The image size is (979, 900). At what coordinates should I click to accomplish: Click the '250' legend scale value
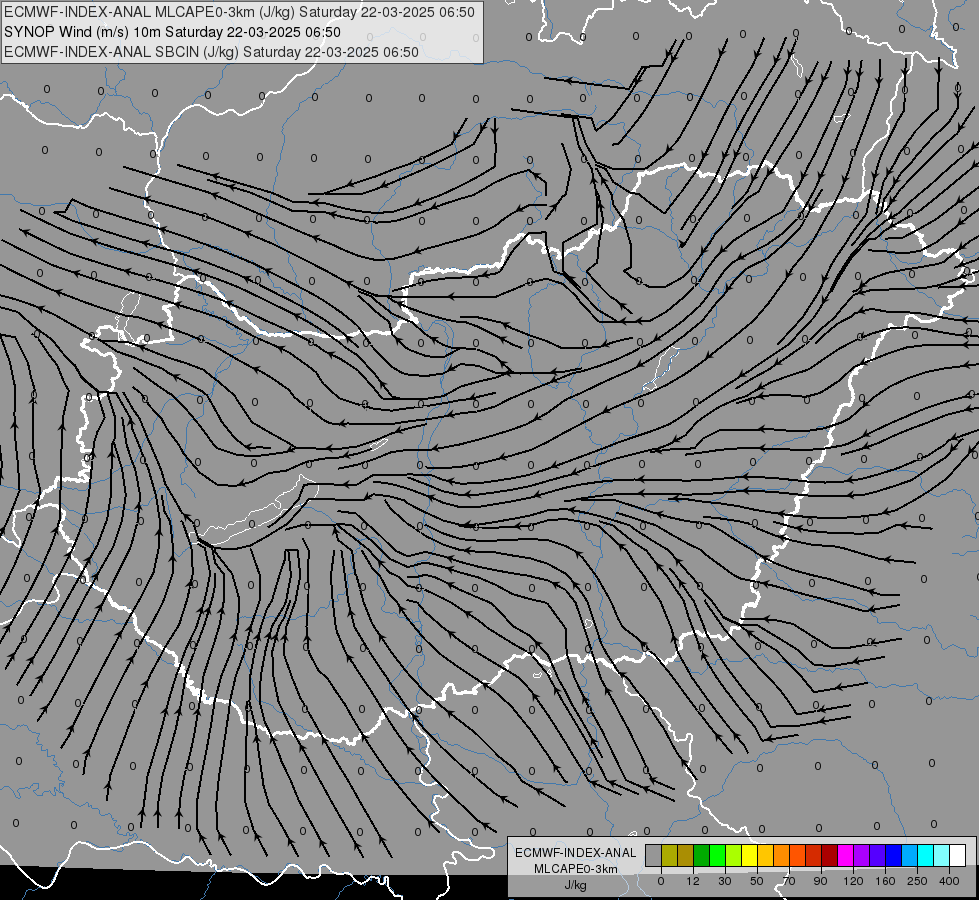917,881
